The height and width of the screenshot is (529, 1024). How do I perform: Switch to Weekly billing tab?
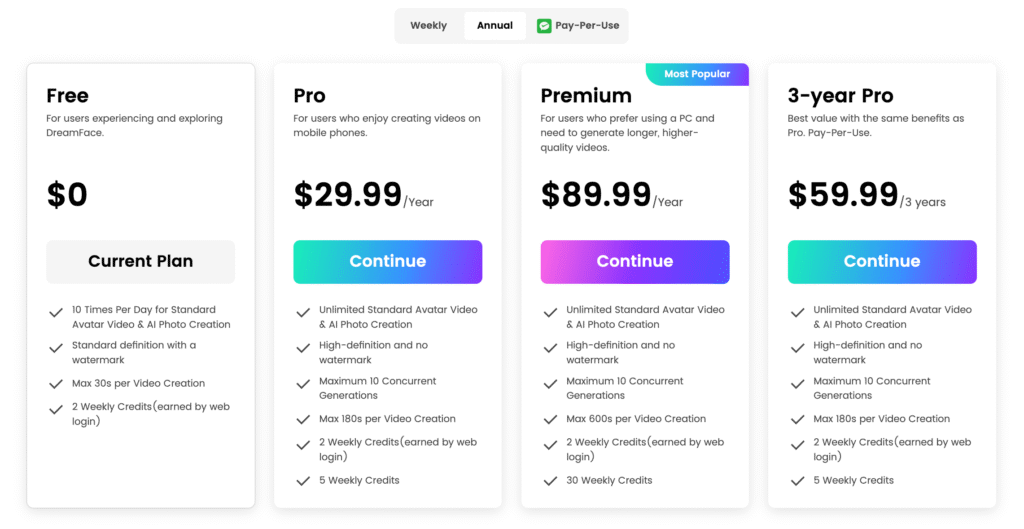click(x=428, y=25)
